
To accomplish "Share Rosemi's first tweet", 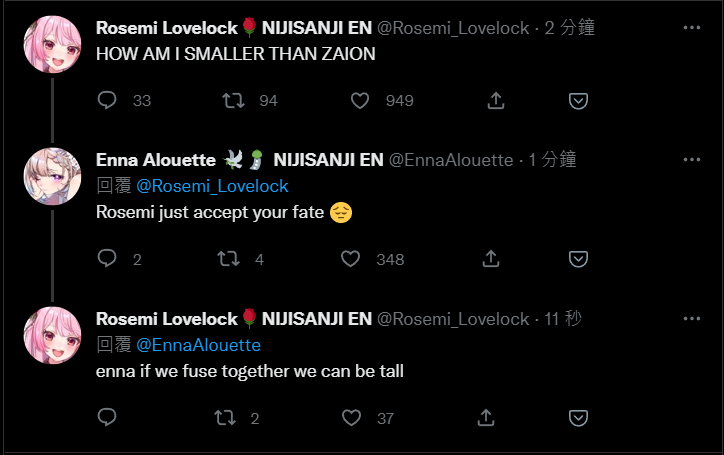I will [x=496, y=100].
